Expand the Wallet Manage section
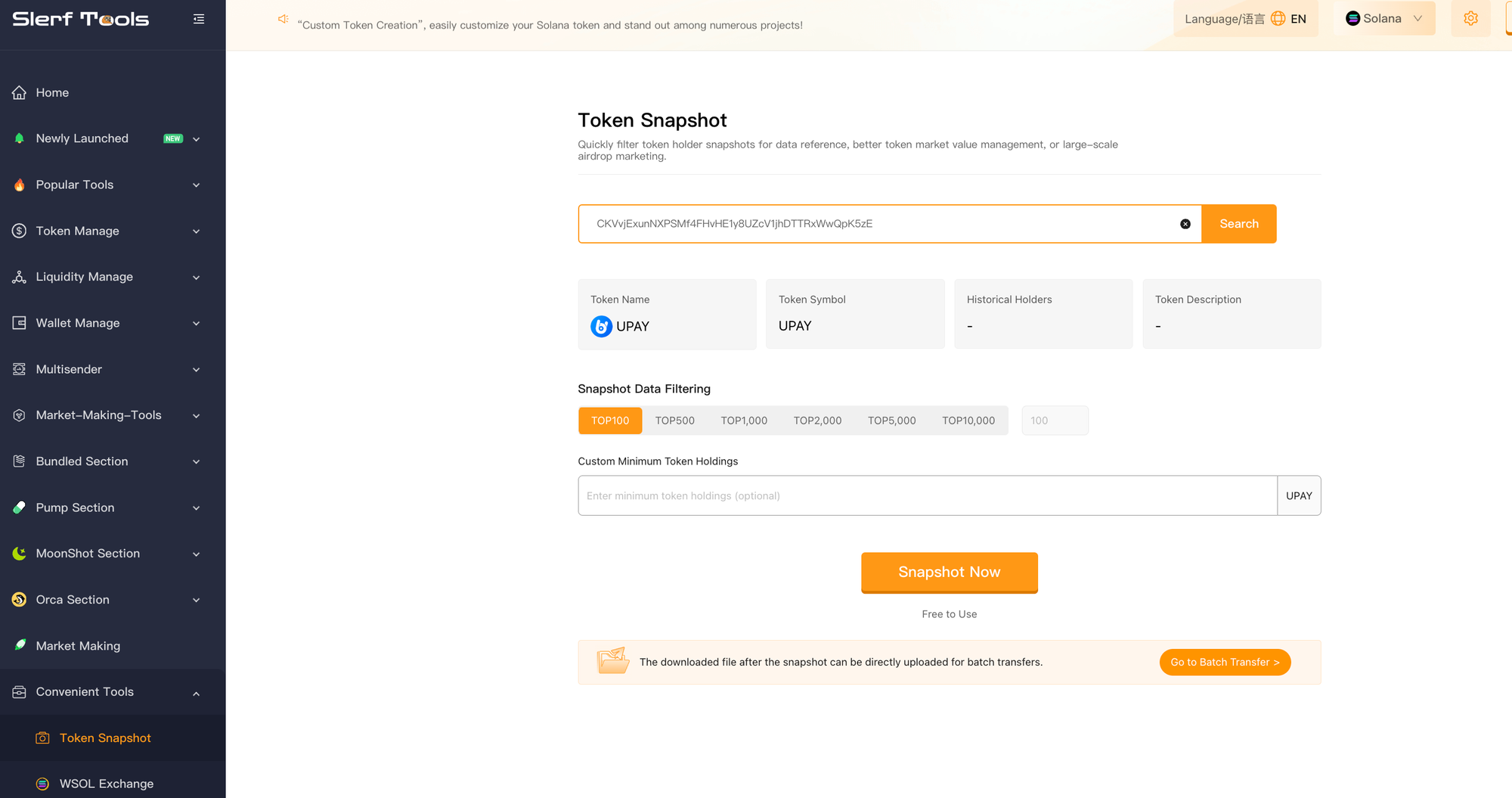 [x=197, y=324]
